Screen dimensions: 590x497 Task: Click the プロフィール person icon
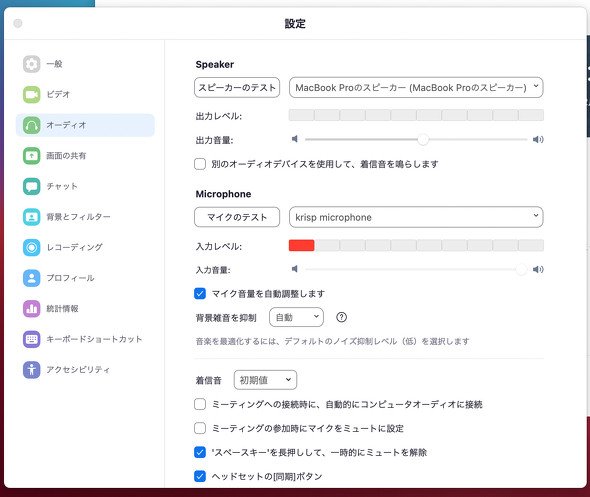32,278
